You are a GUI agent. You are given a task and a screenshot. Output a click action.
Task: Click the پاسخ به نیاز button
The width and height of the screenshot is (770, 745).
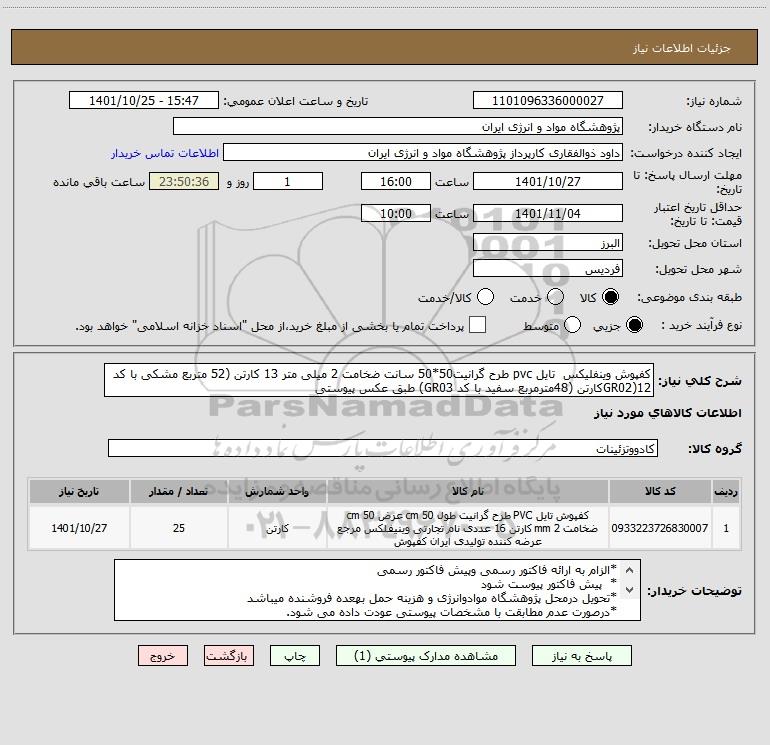[x=582, y=656]
